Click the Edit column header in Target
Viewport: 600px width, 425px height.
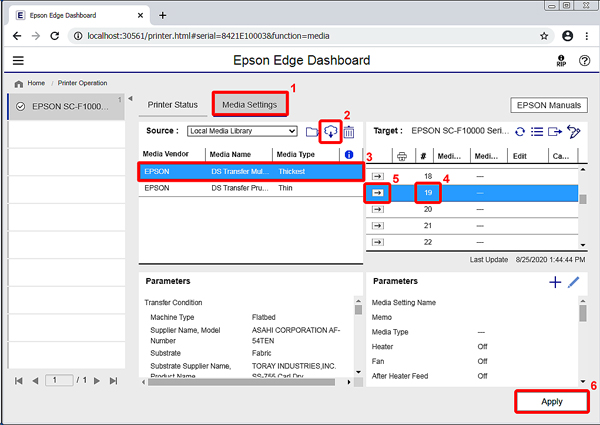click(x=520, y=156)
